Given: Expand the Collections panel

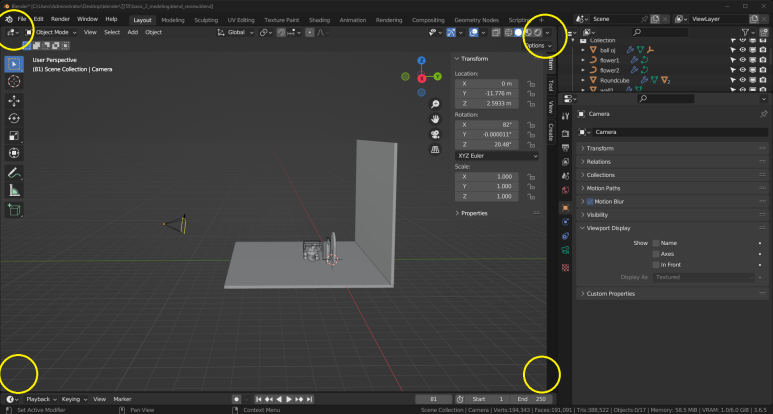Looking at the screenshot, I should point(670,175).
